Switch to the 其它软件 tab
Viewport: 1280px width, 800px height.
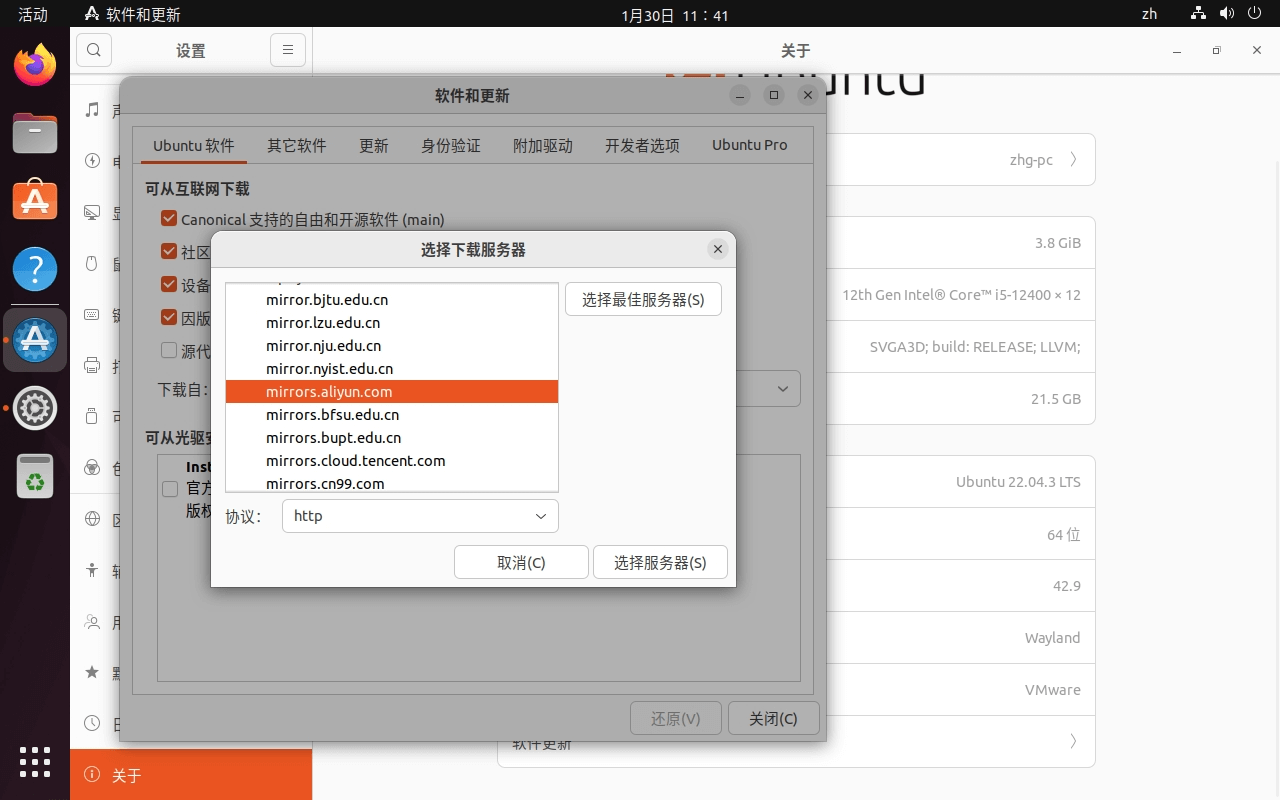296,145
